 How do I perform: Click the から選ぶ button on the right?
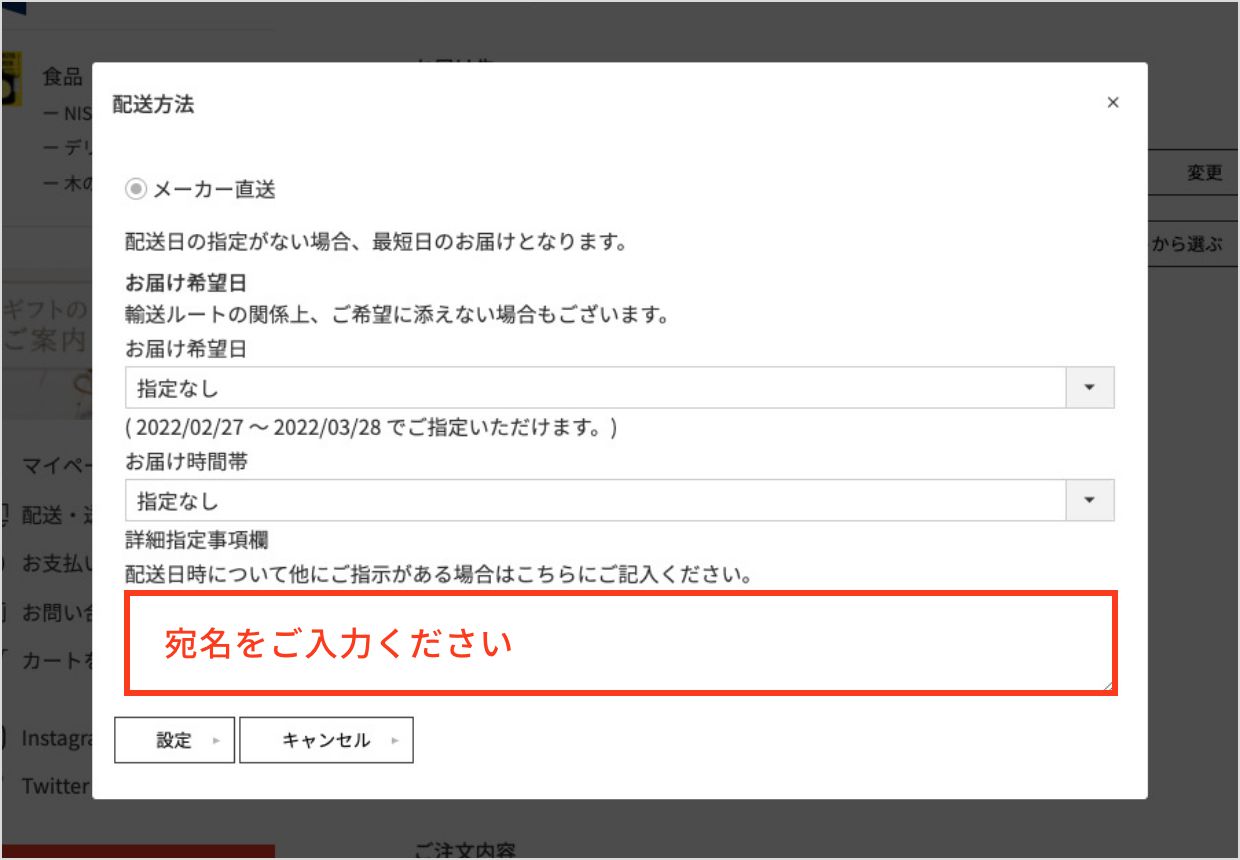[1190, 245]
